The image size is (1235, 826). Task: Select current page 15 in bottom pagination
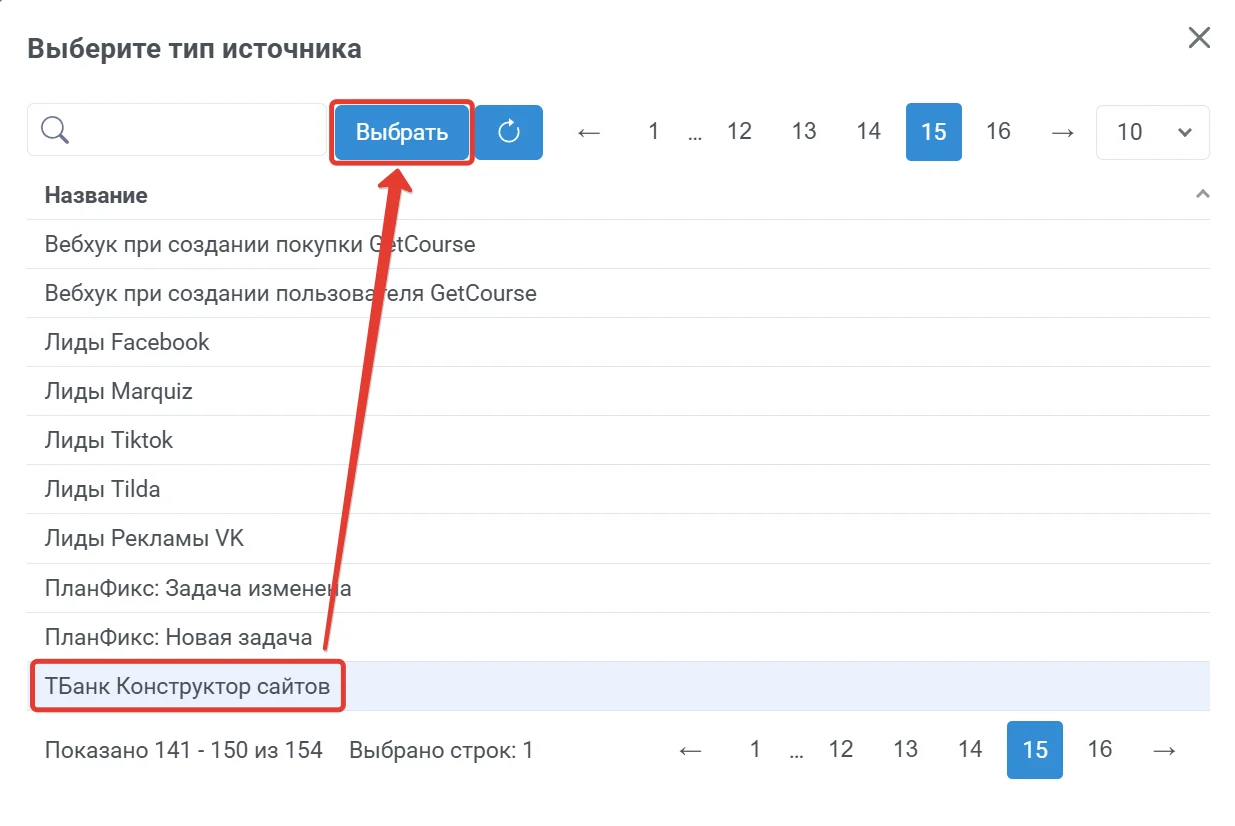[x=1035, y=750]
